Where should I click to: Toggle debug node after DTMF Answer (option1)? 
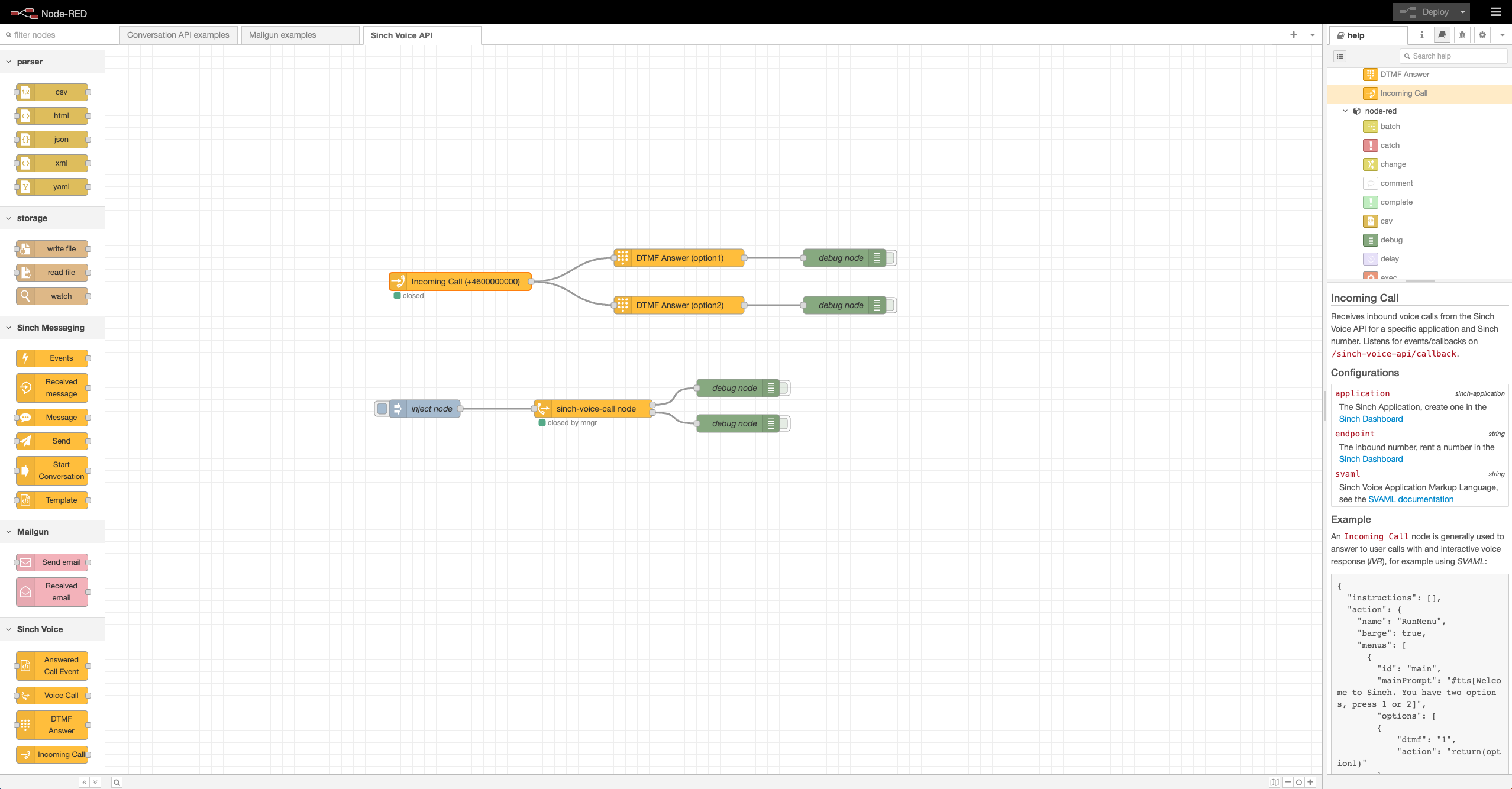point(891,258)
